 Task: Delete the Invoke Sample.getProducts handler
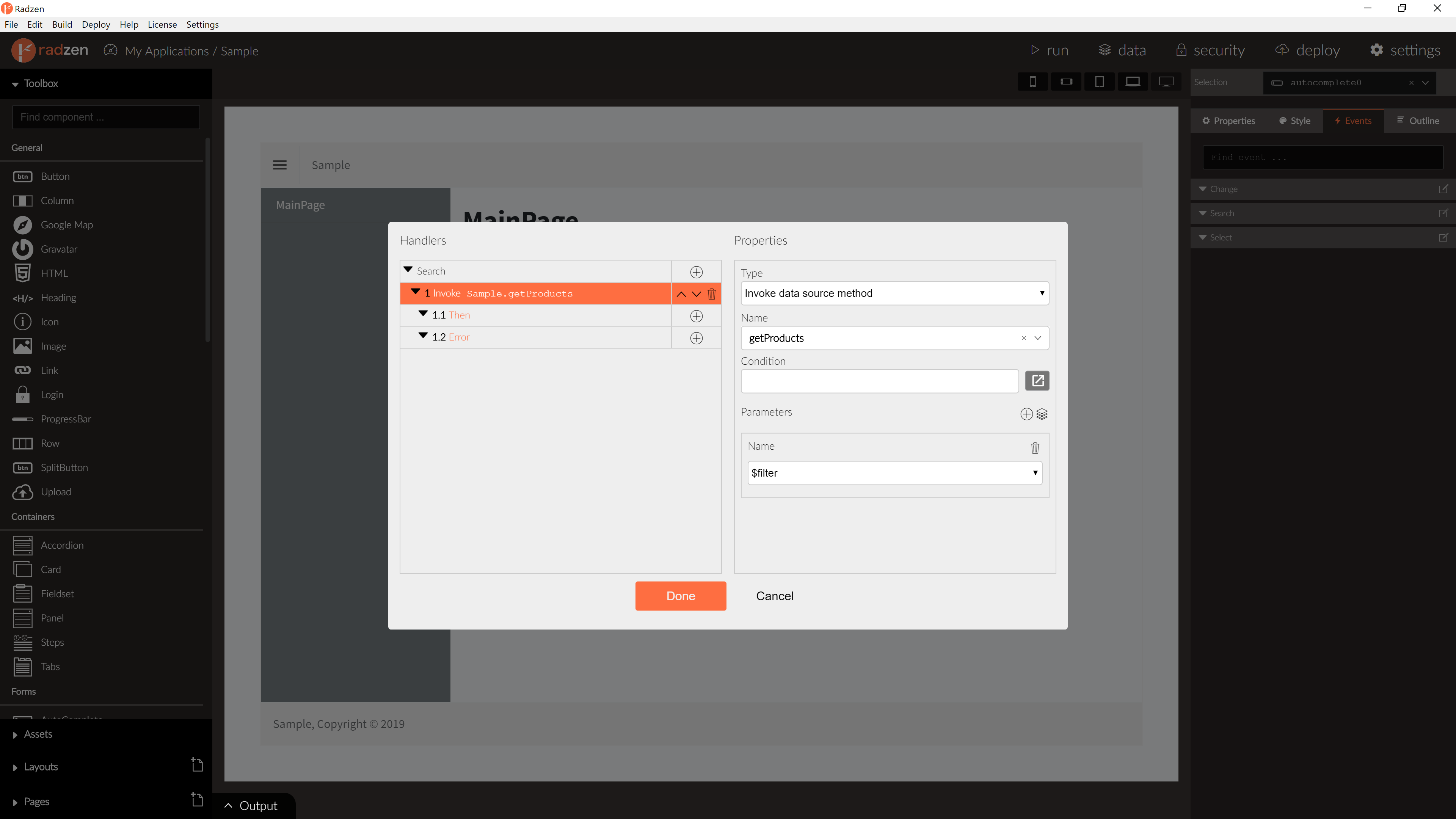pos(712,294)
